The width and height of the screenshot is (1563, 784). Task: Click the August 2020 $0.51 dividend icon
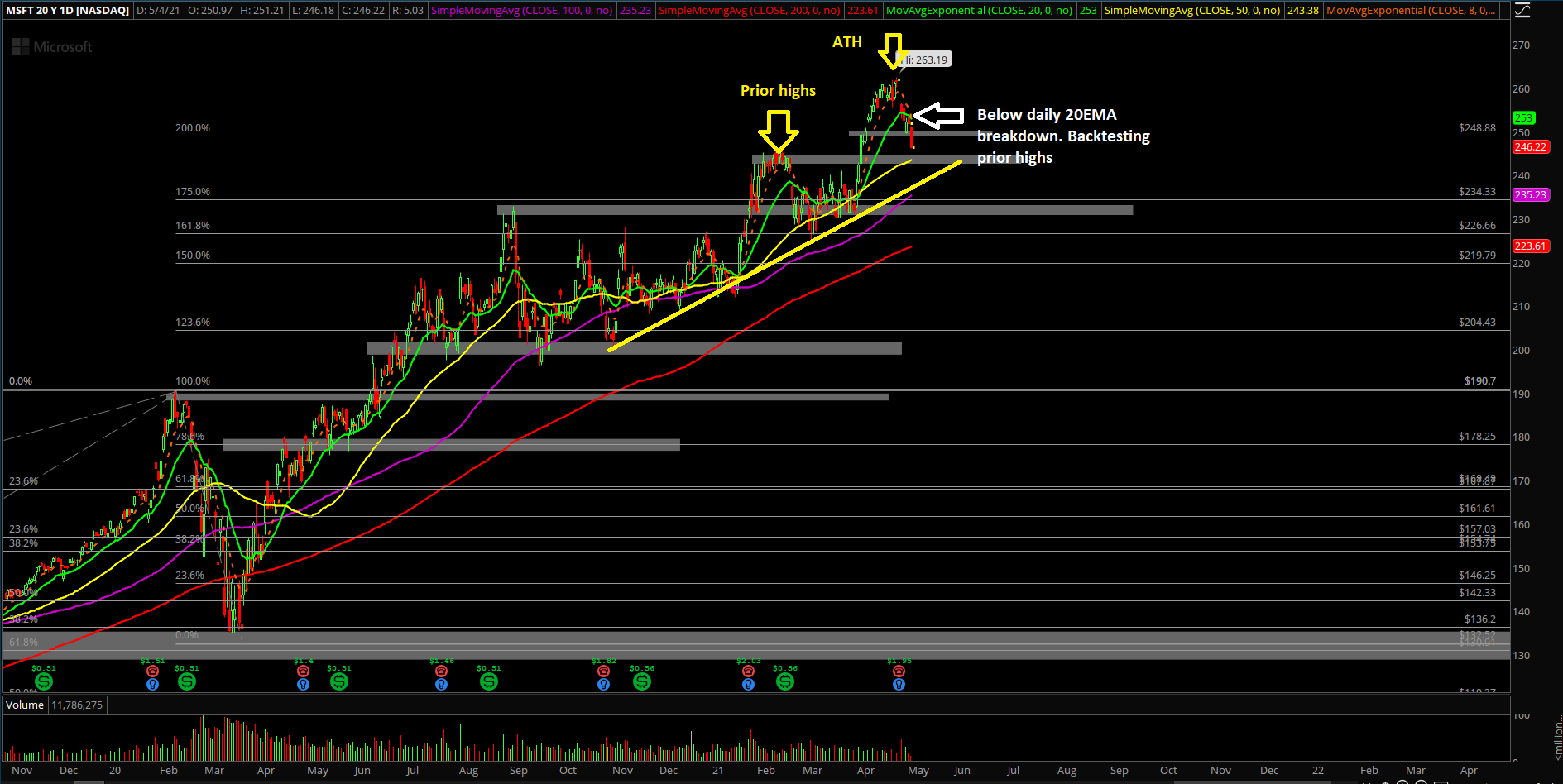(489, 681)
